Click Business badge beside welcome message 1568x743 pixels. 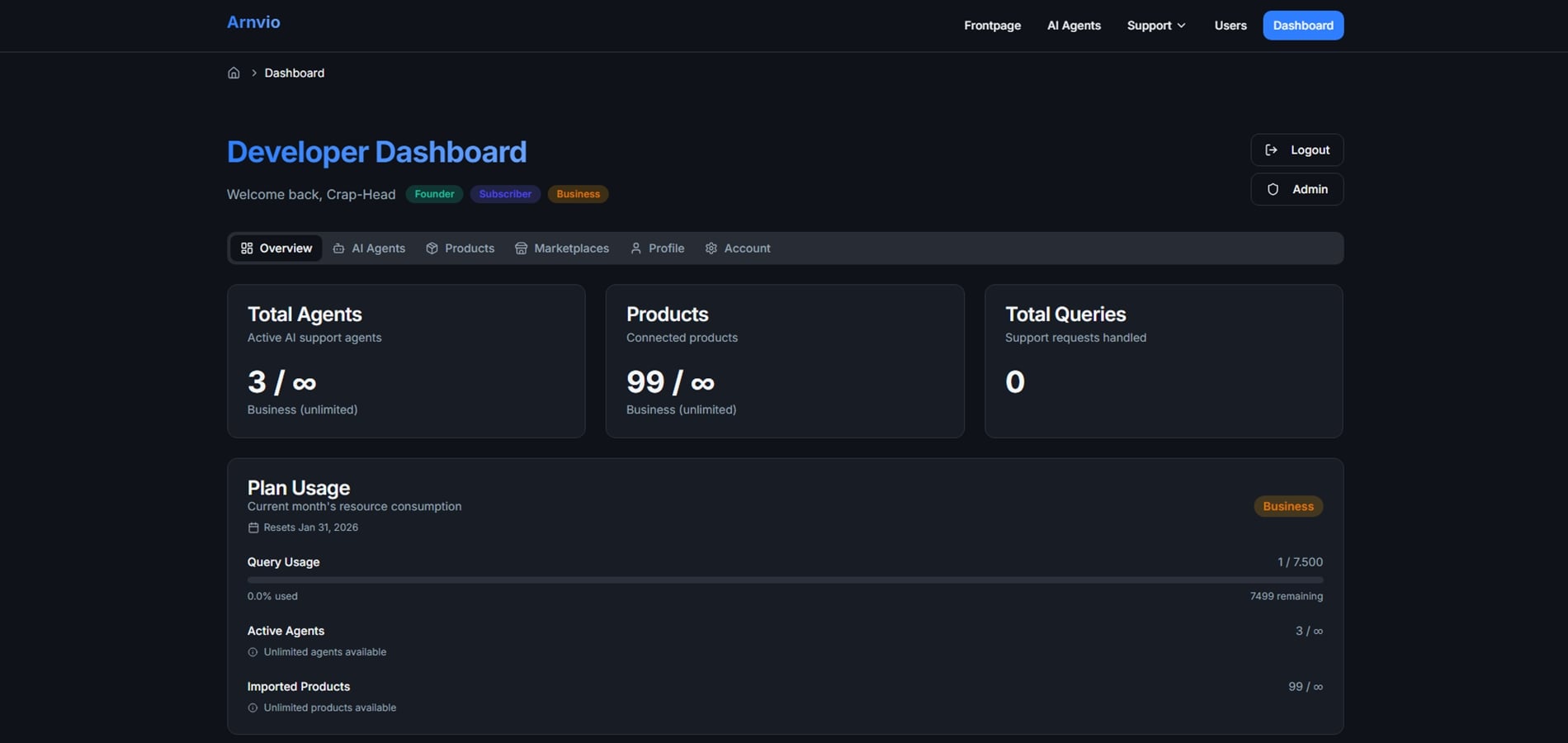pyautogui.click(x=578, y=194)
